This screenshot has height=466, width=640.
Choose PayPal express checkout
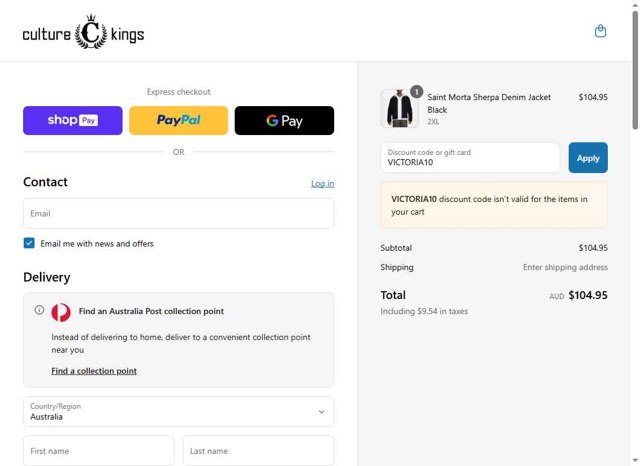[x=178, y=120]
